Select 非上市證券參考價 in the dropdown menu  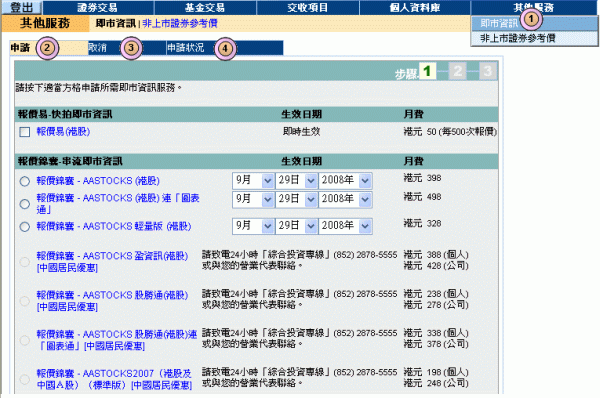tap(534, 38)
